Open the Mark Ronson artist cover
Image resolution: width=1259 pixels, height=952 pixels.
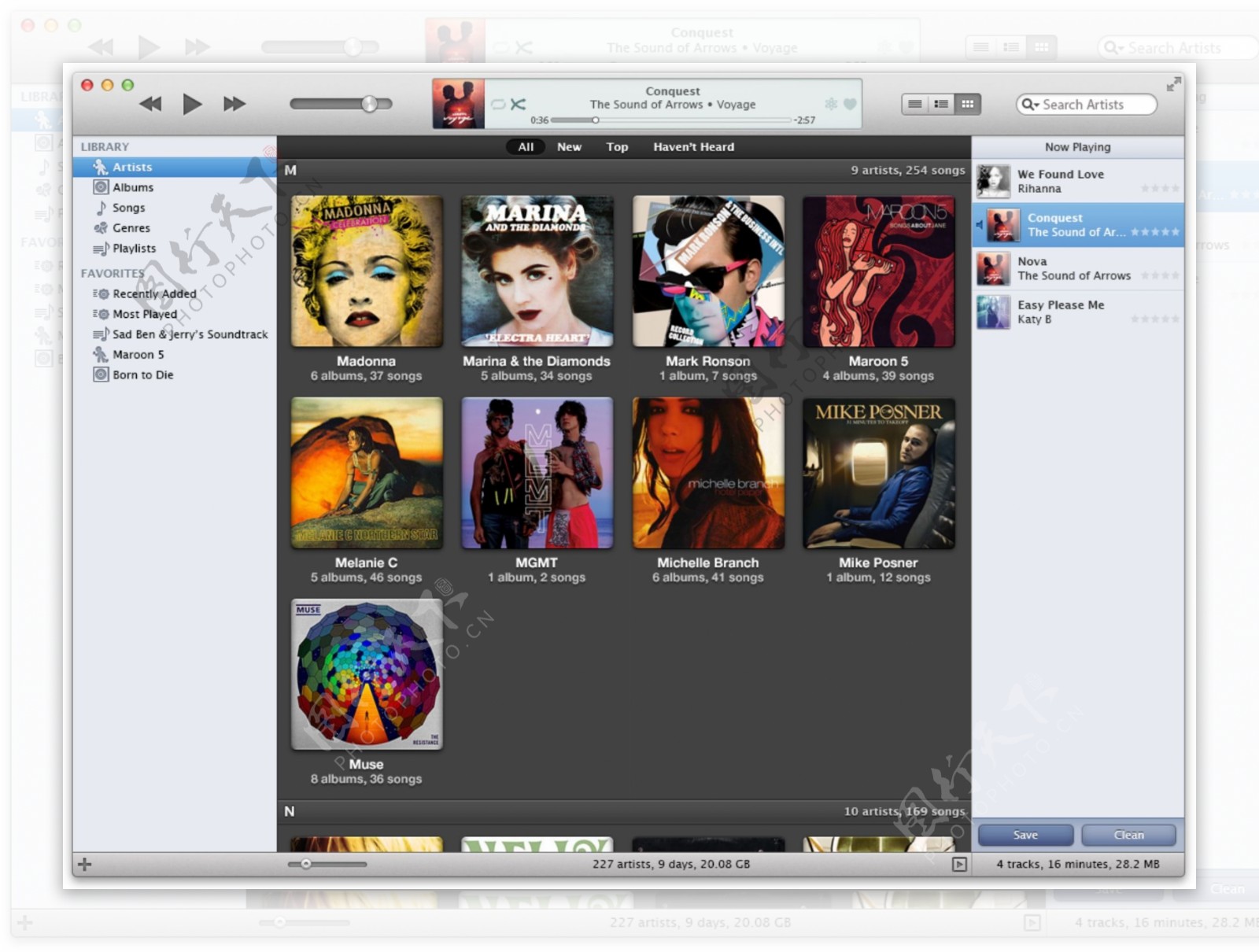tap(708, 271)
